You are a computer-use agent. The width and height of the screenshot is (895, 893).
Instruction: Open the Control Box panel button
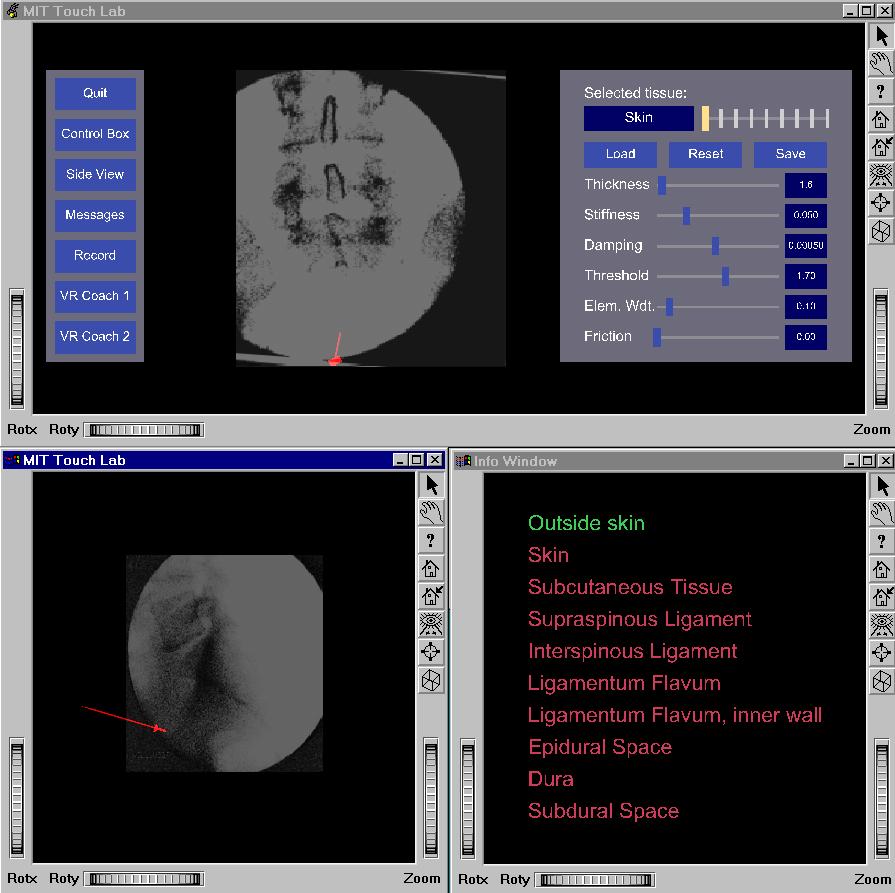click(x=95, y=134)
